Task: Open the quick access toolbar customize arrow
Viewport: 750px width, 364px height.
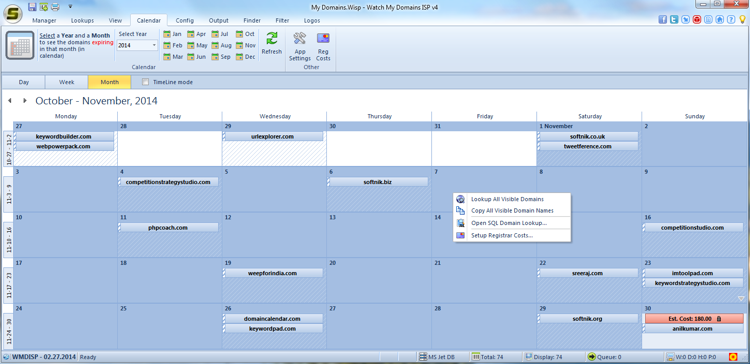Action: coord(70,7)
